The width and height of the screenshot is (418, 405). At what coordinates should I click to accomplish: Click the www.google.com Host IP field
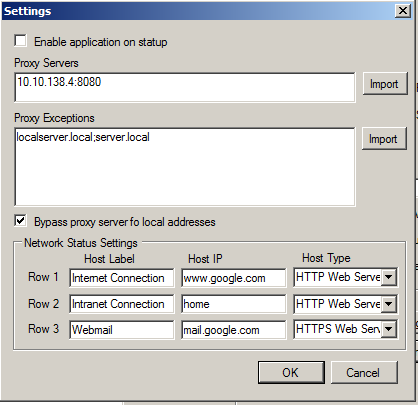[x=234, y=278]
